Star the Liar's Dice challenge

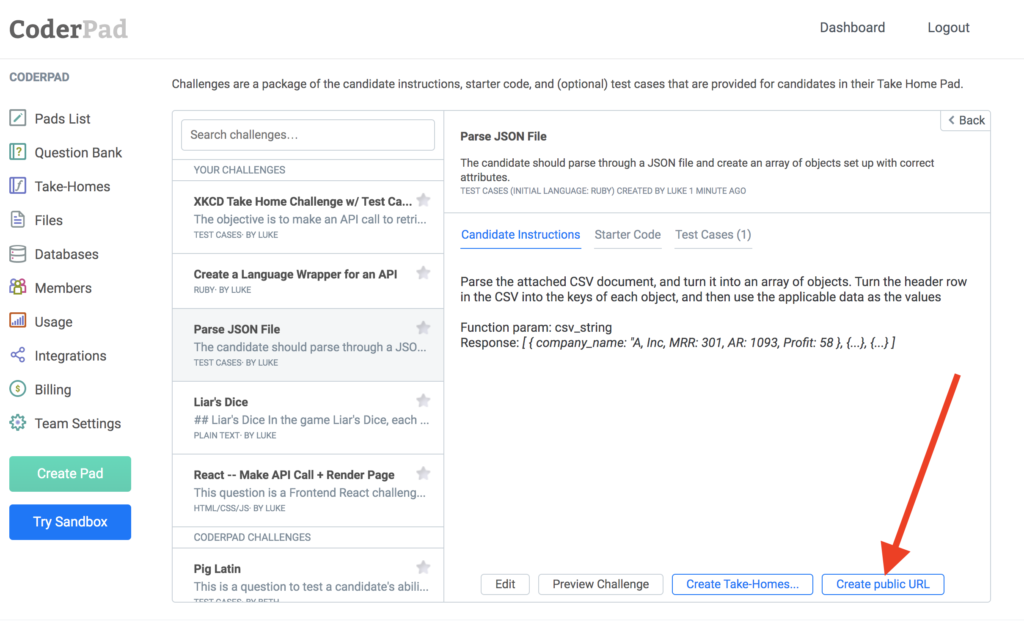(423, 401)
